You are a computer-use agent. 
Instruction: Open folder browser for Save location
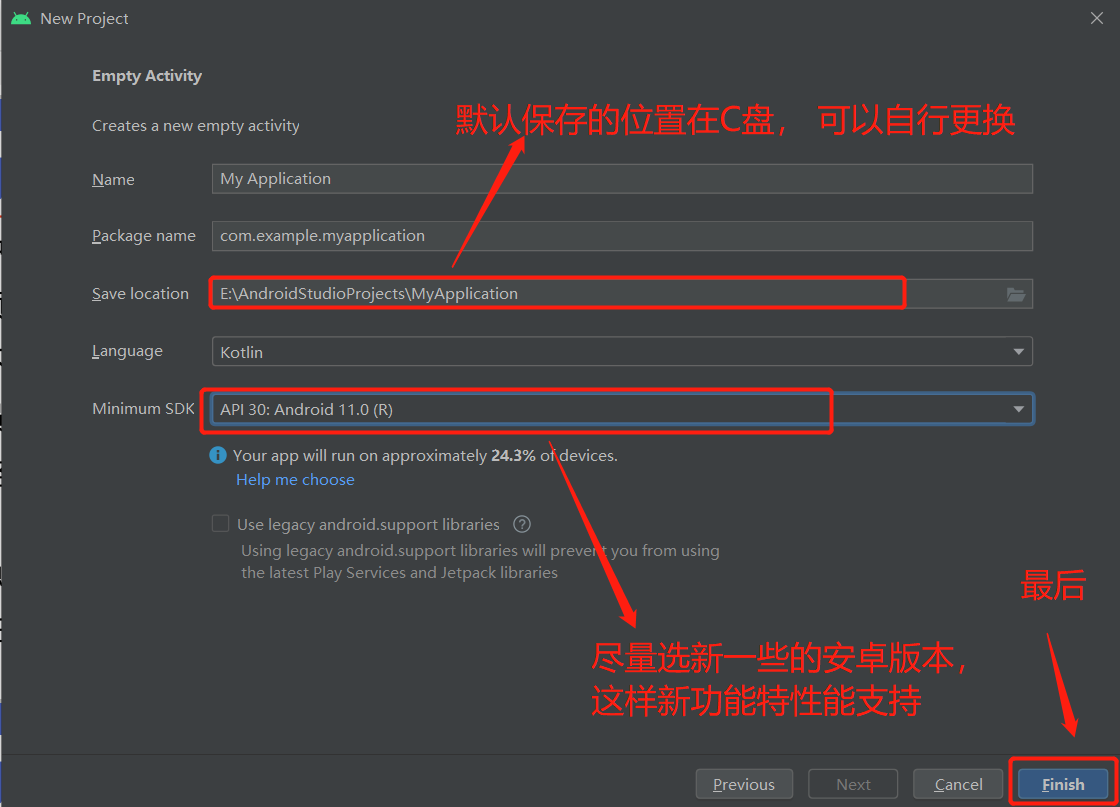[x=1016, y=294]
